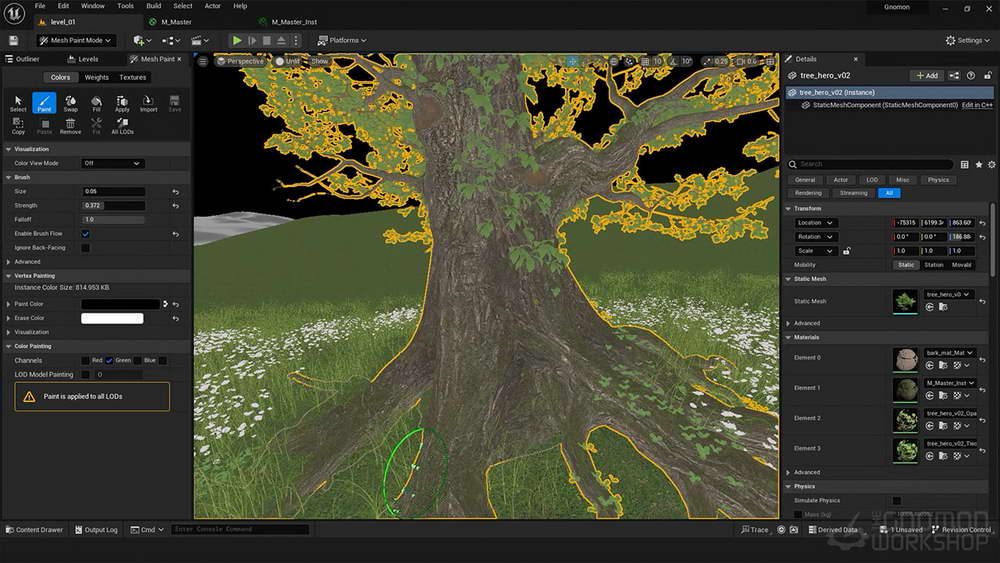This screenshot has width=1000, height=563.
Task: Reset Location transform to default
Action: pos(982,223)
